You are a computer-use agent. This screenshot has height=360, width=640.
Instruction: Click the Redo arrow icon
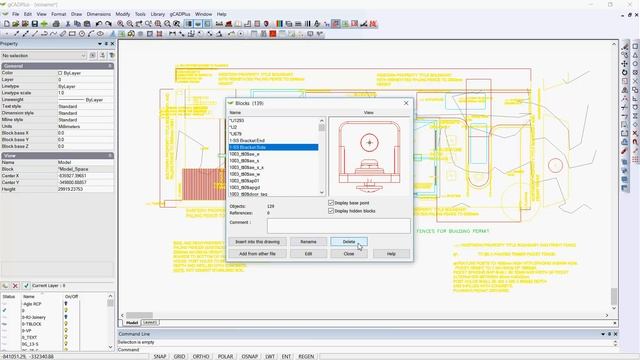(x=108, y=24)
